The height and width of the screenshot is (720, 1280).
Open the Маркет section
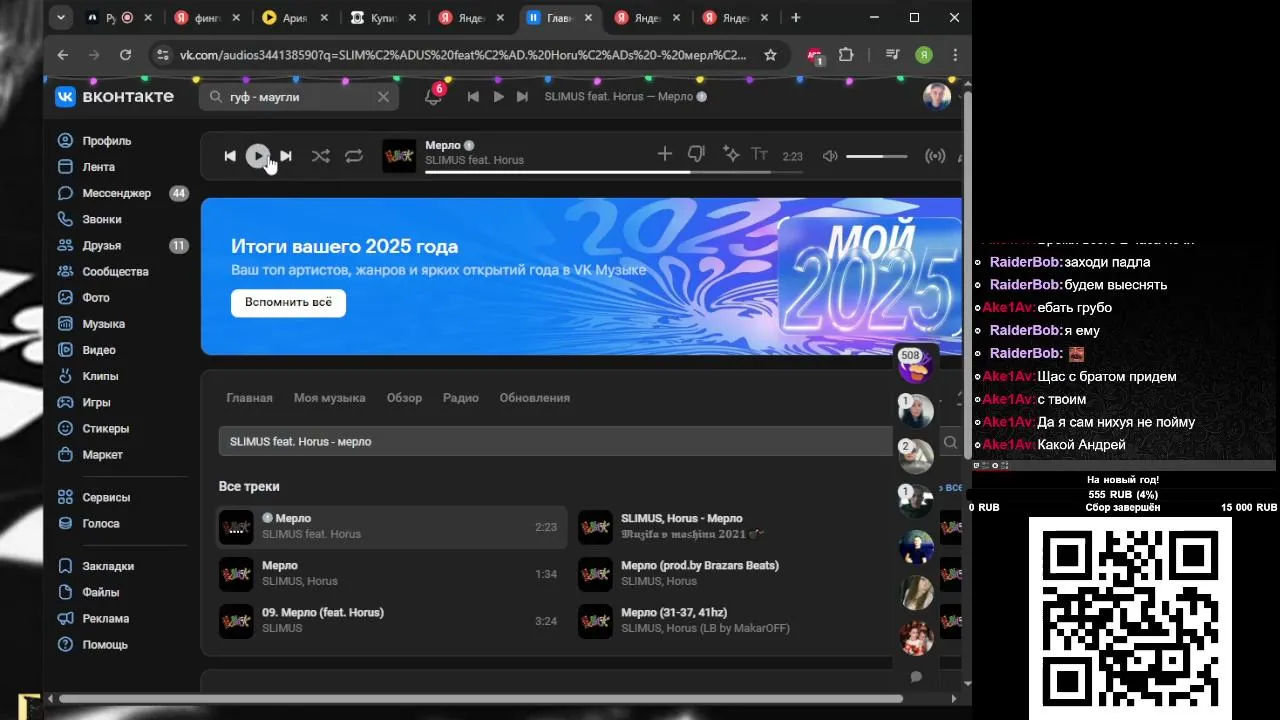[103, 454]
